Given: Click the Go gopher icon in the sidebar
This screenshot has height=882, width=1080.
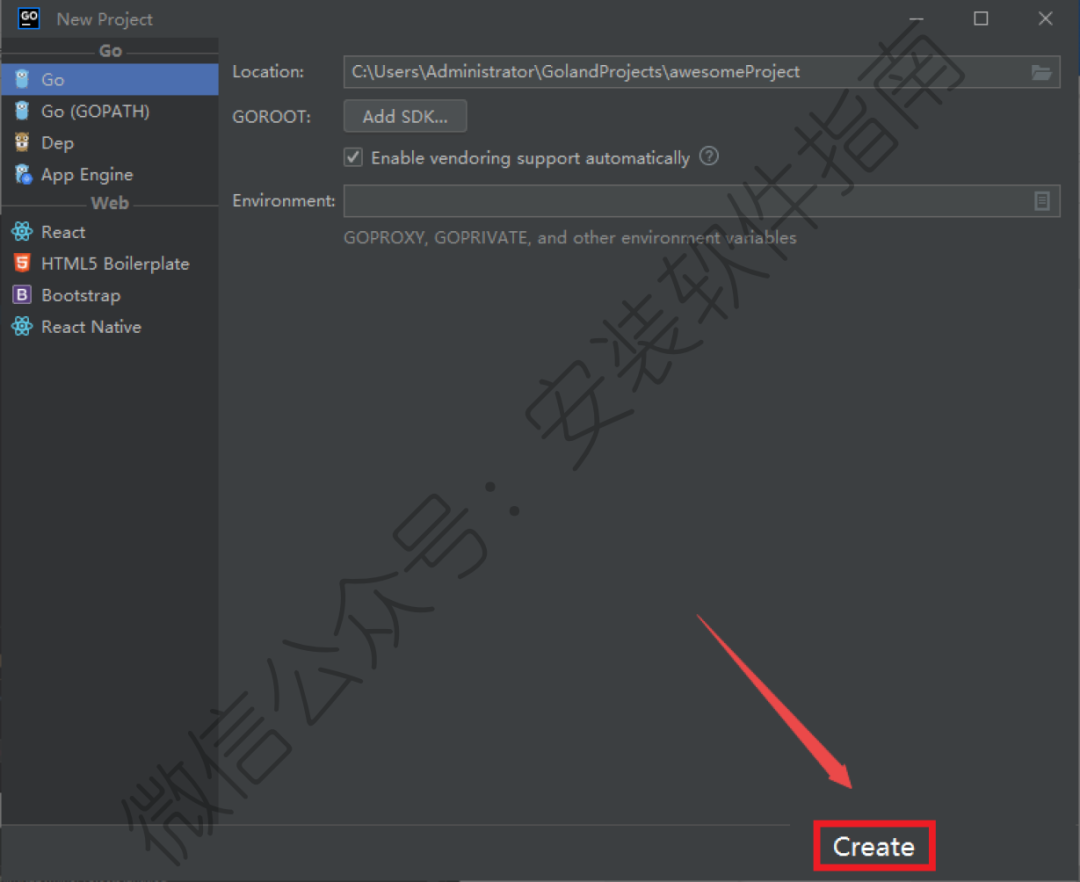Looking at the screenshot, I should [x=22, y=79].
